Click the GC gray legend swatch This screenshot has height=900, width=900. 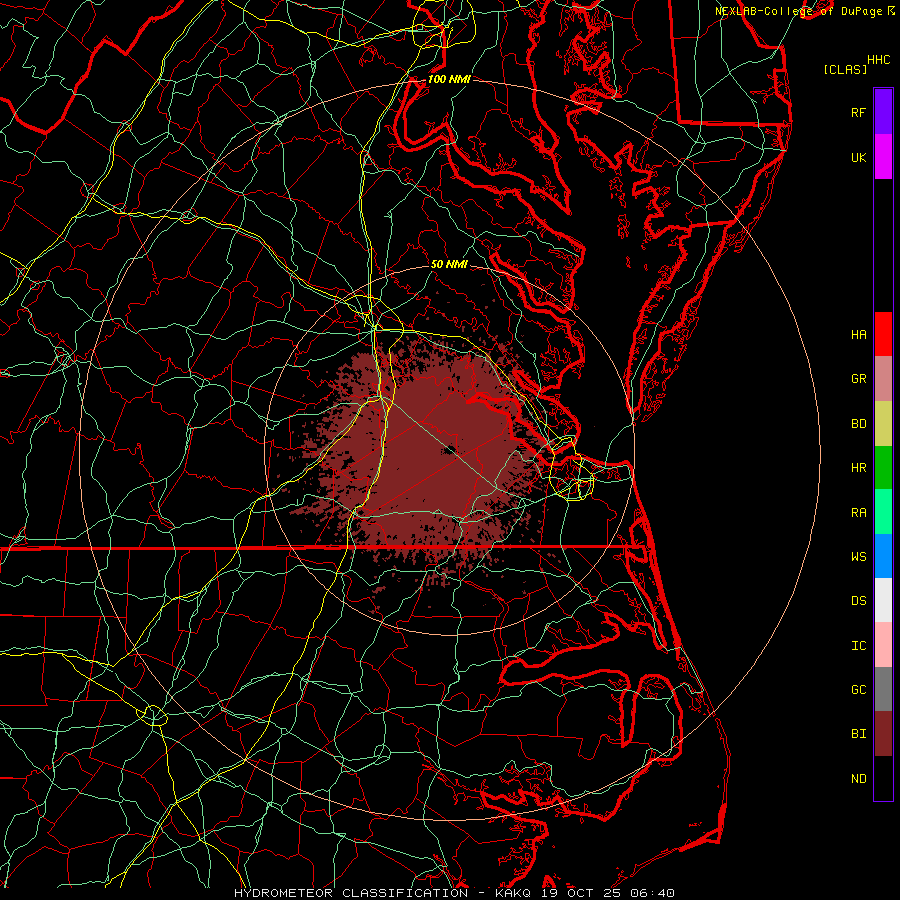(x=883, y=689)
